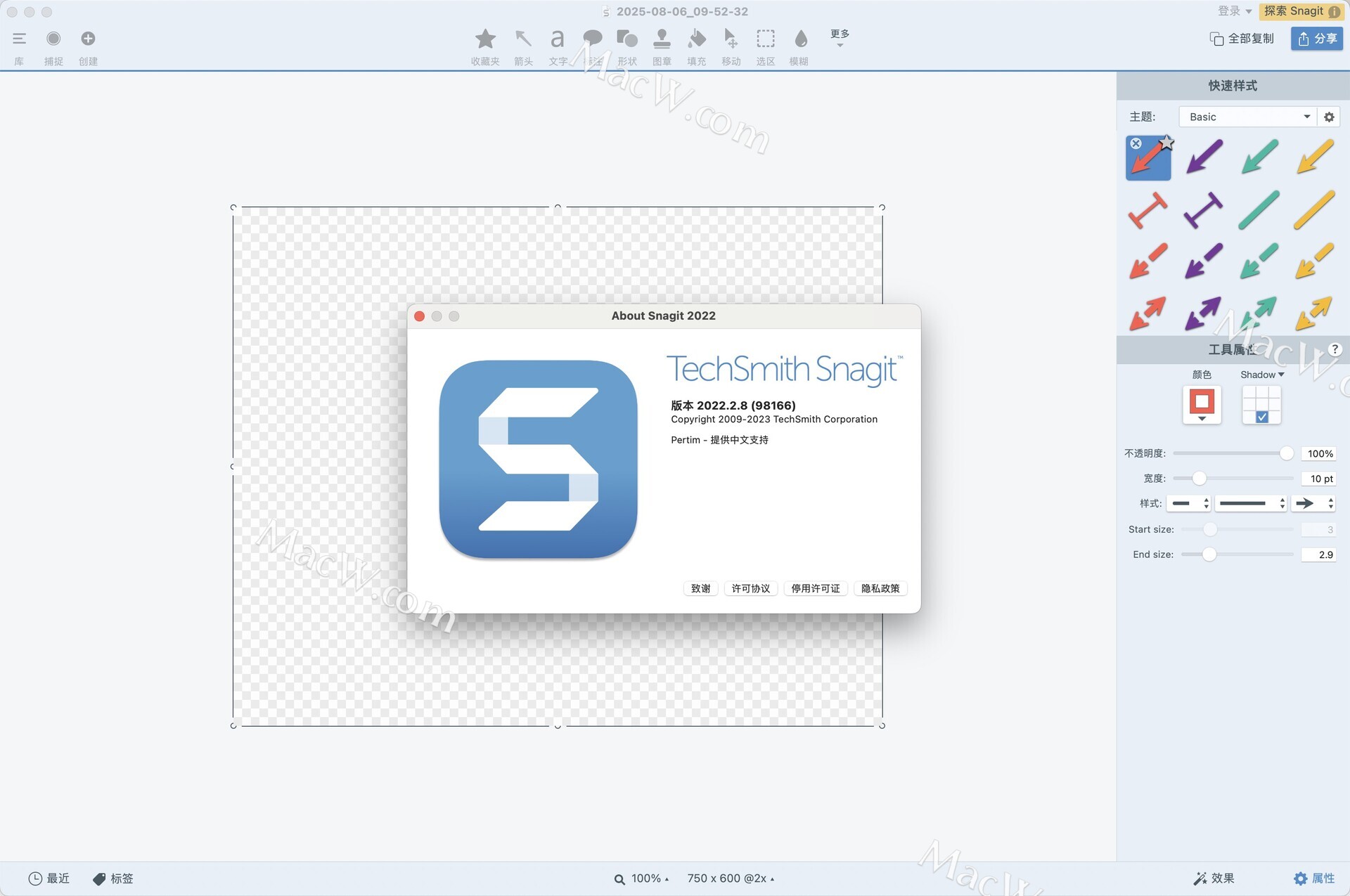Choose the purple single arrow quick style

coord(1204,157)
